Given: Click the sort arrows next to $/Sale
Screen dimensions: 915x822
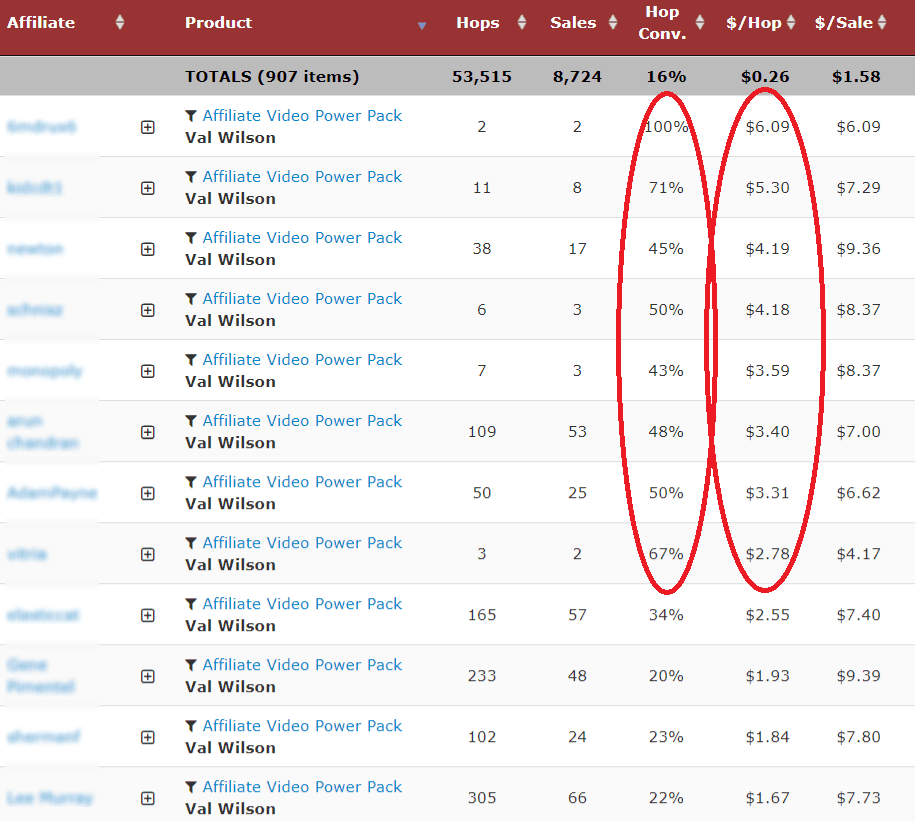Looking at the screenshot, I should (881, 23).
